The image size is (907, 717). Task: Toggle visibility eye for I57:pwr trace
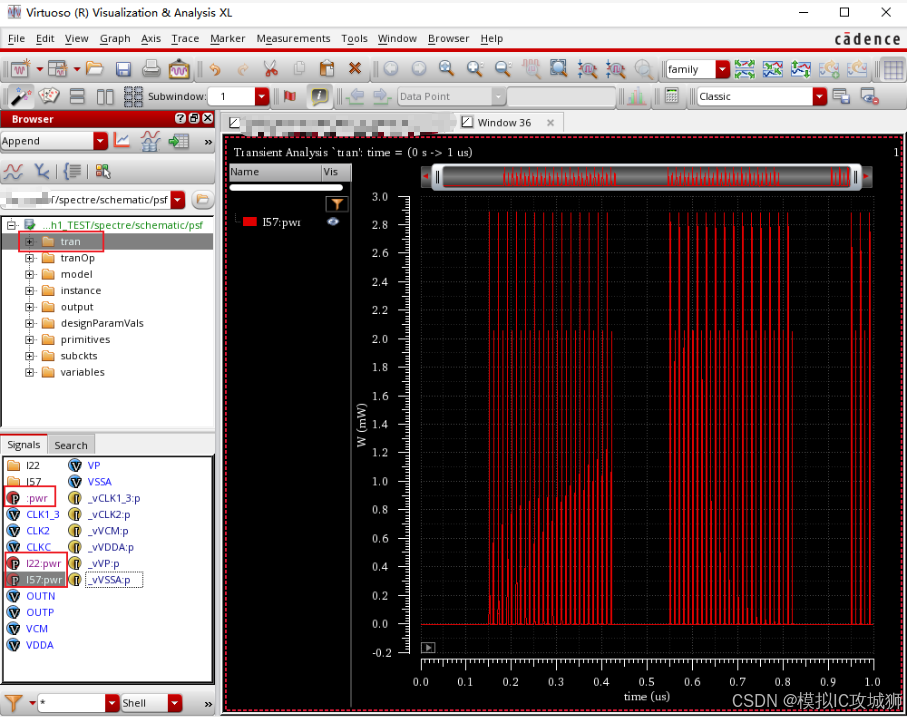coord(333,222)
